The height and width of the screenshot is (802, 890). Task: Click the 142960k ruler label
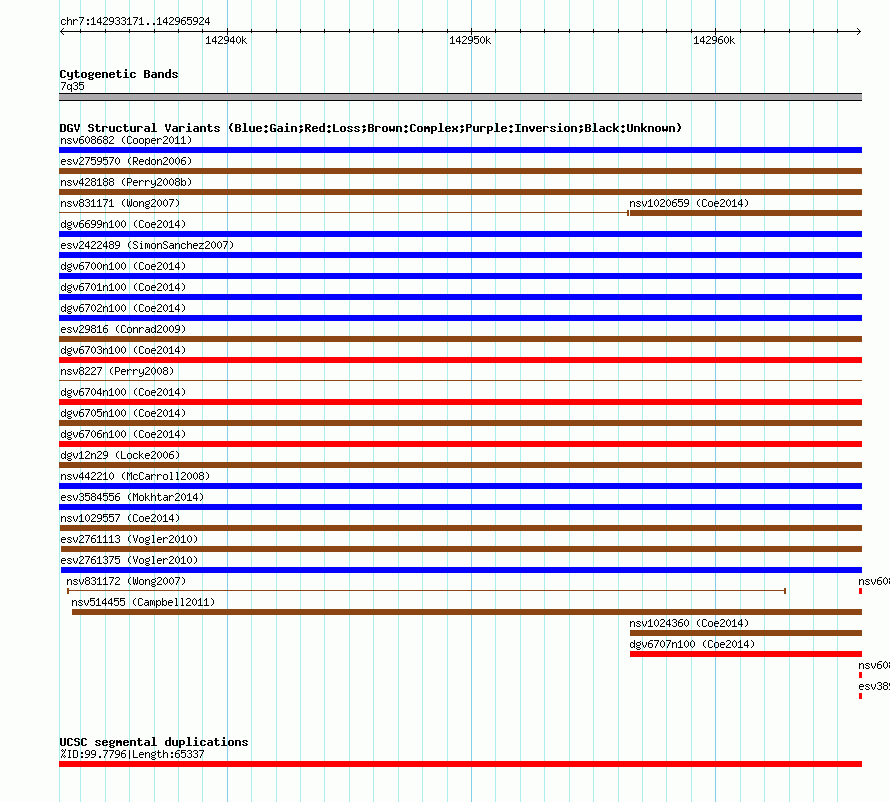click(x=714, y=40)
